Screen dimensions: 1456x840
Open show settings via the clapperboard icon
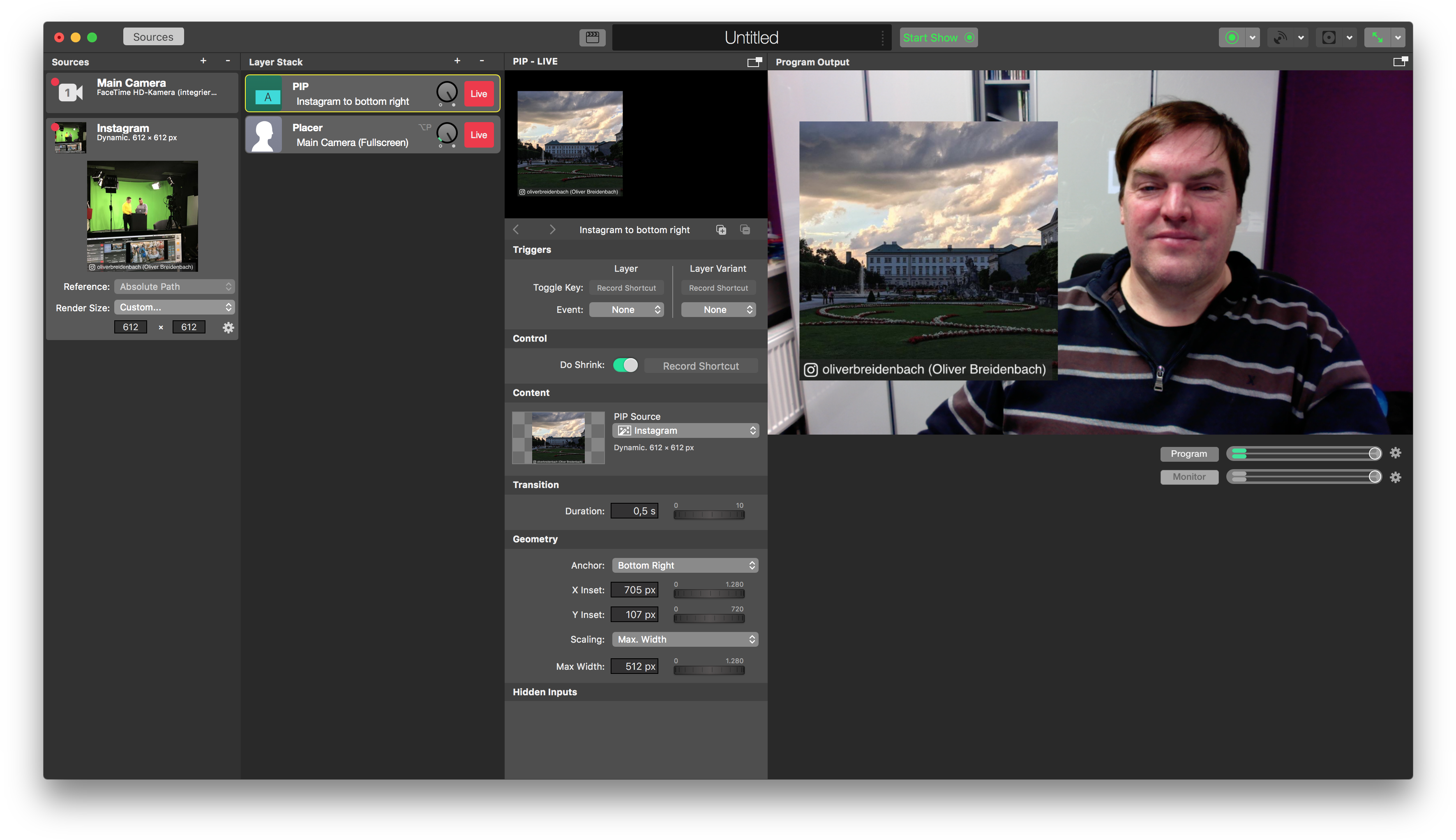pyautogui.click(x=593, y=37)
